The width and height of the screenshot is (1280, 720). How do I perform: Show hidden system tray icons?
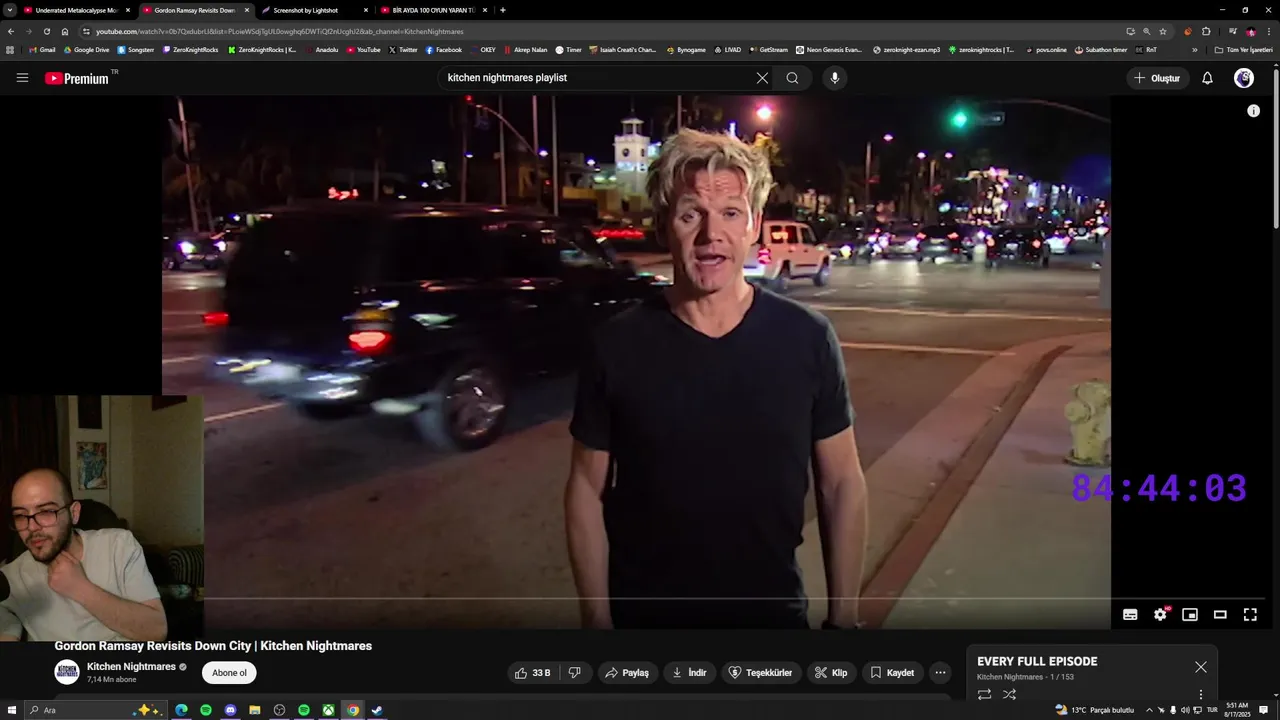(x=1149, y=710)
